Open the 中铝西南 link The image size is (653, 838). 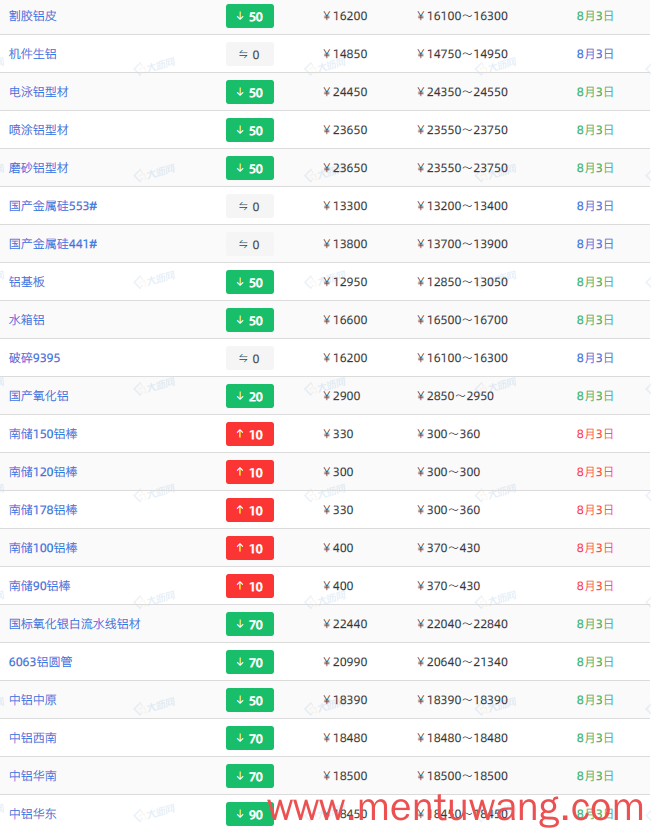pyautogui.click(x=33, y=738)
